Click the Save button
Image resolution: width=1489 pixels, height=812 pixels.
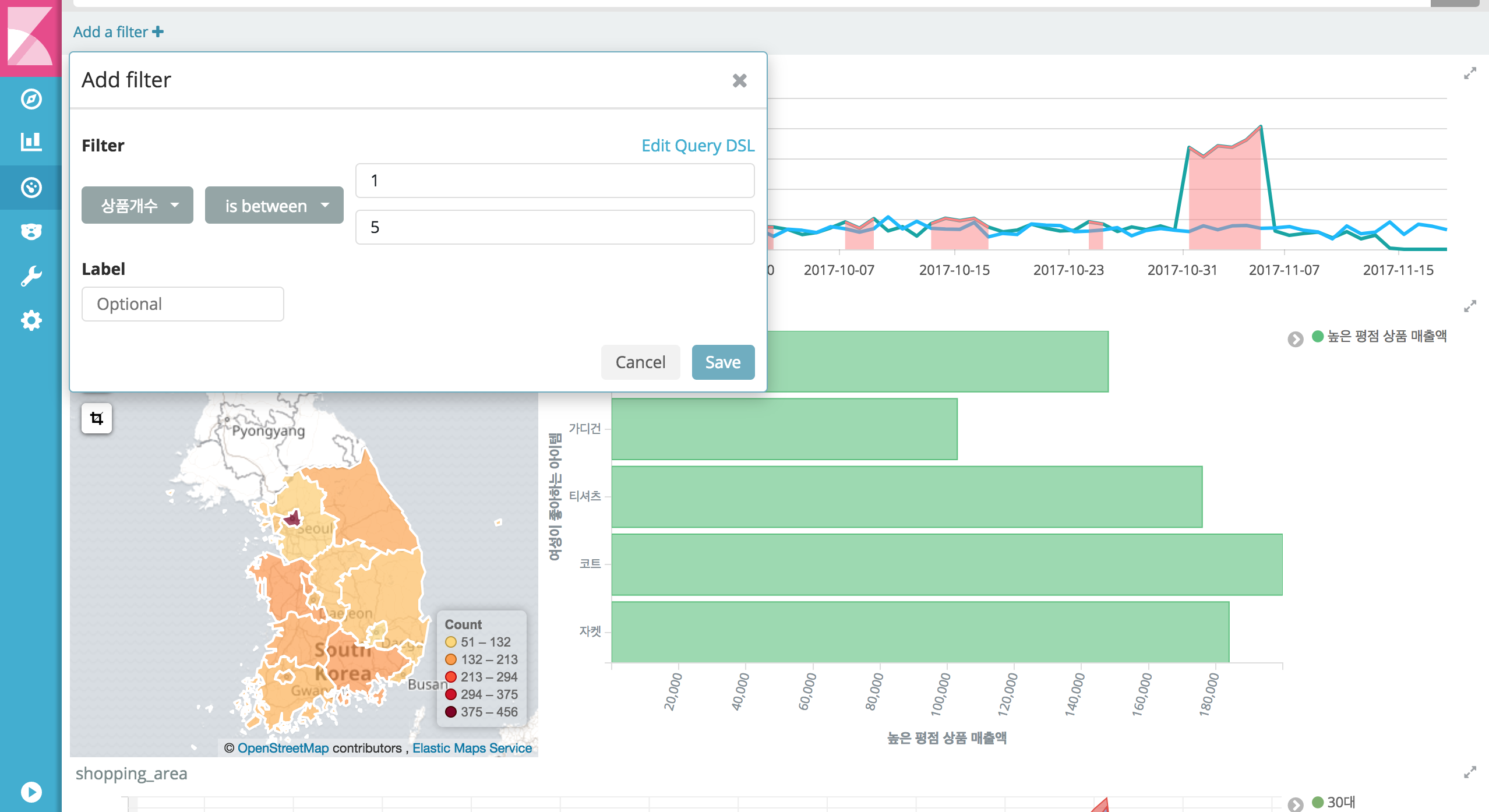(723, 362)
